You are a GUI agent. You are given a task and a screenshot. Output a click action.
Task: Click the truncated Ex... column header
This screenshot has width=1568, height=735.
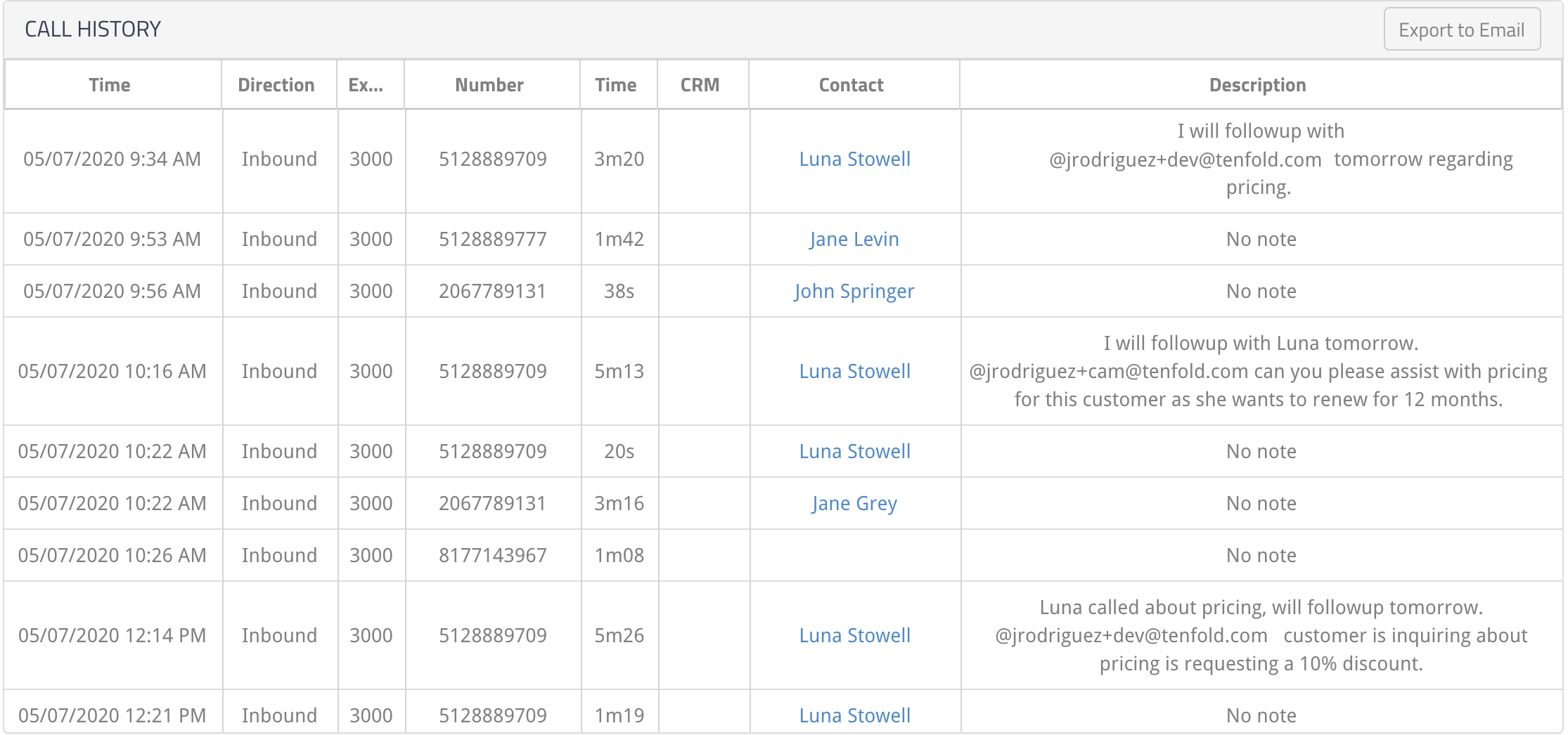click(366, 85)
